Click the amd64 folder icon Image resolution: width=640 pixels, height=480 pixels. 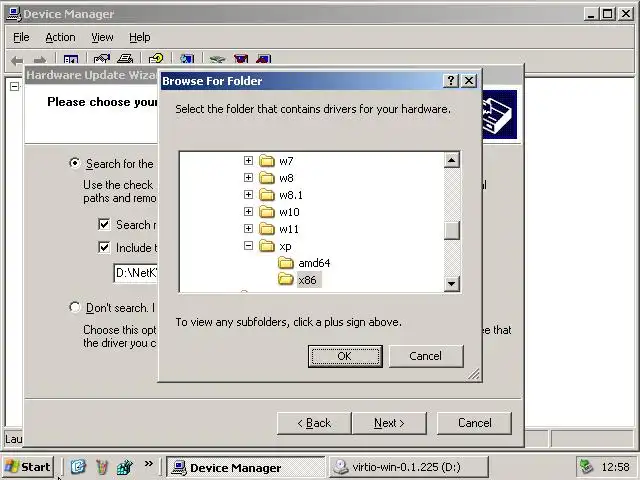click(x=286, y=263)
